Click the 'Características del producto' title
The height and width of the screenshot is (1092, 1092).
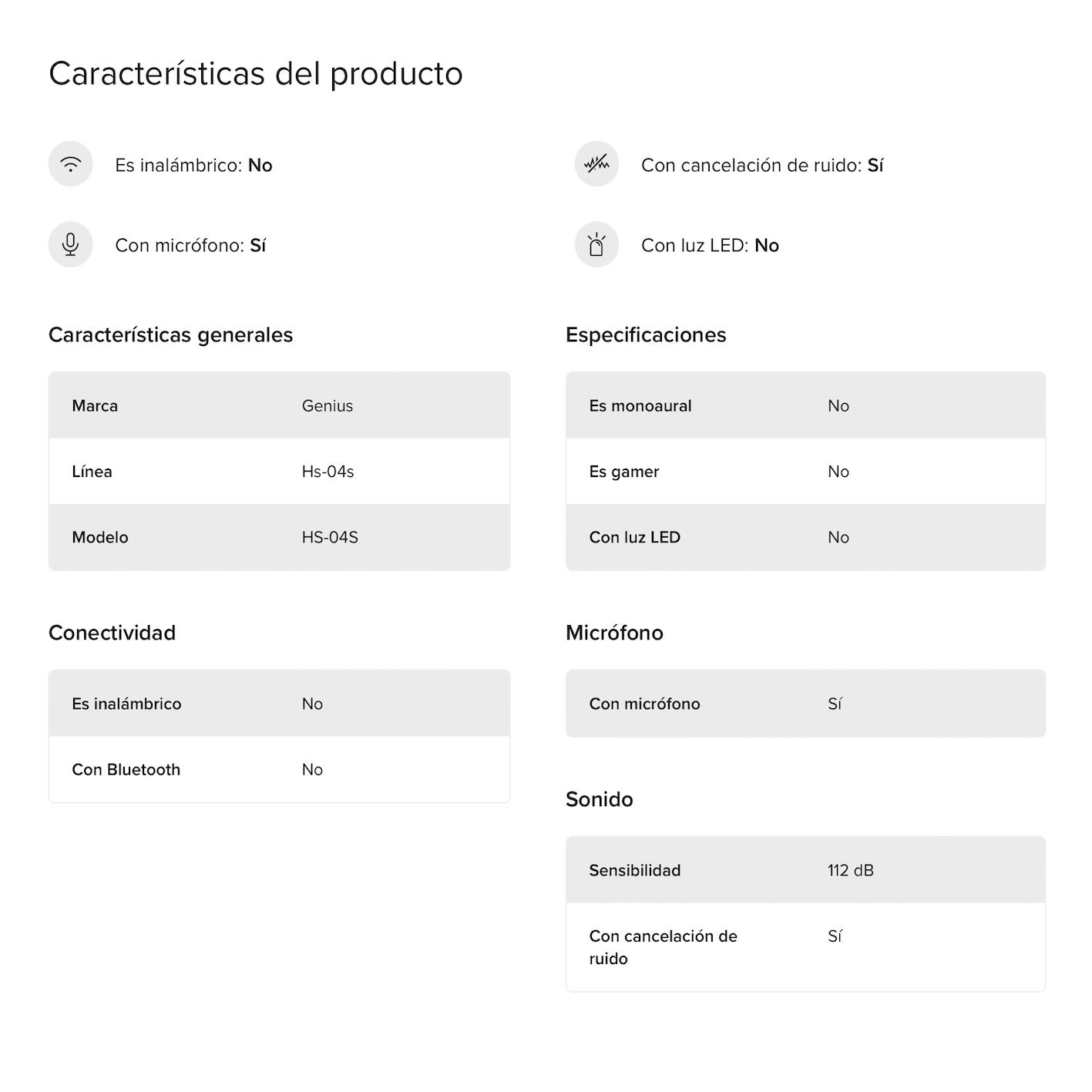tap(256, 74)
